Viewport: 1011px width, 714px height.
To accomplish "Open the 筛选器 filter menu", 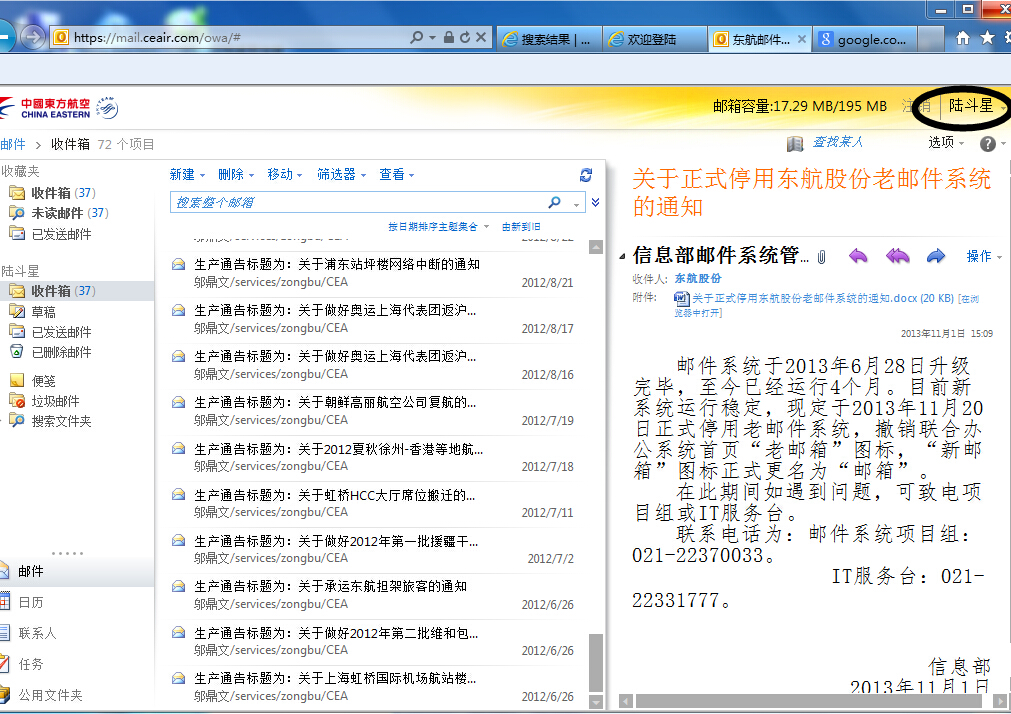I will click(342, 174).
